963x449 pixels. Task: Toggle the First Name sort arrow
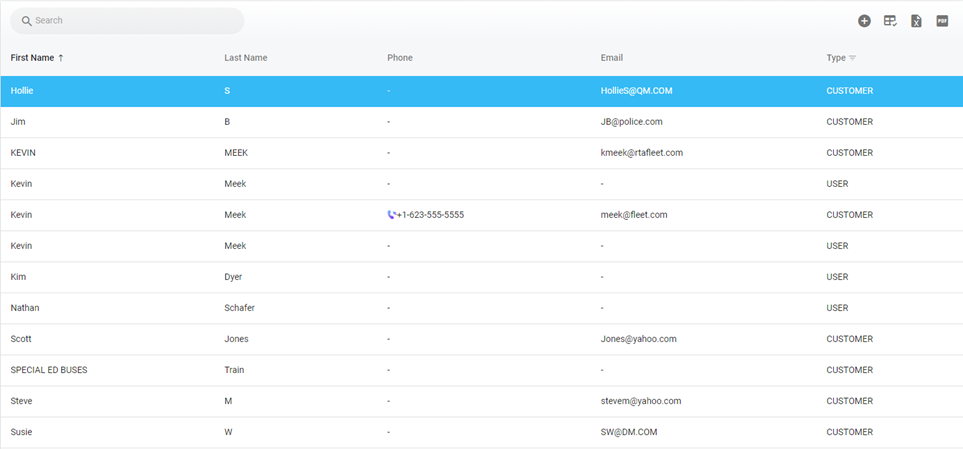(61, 58)
